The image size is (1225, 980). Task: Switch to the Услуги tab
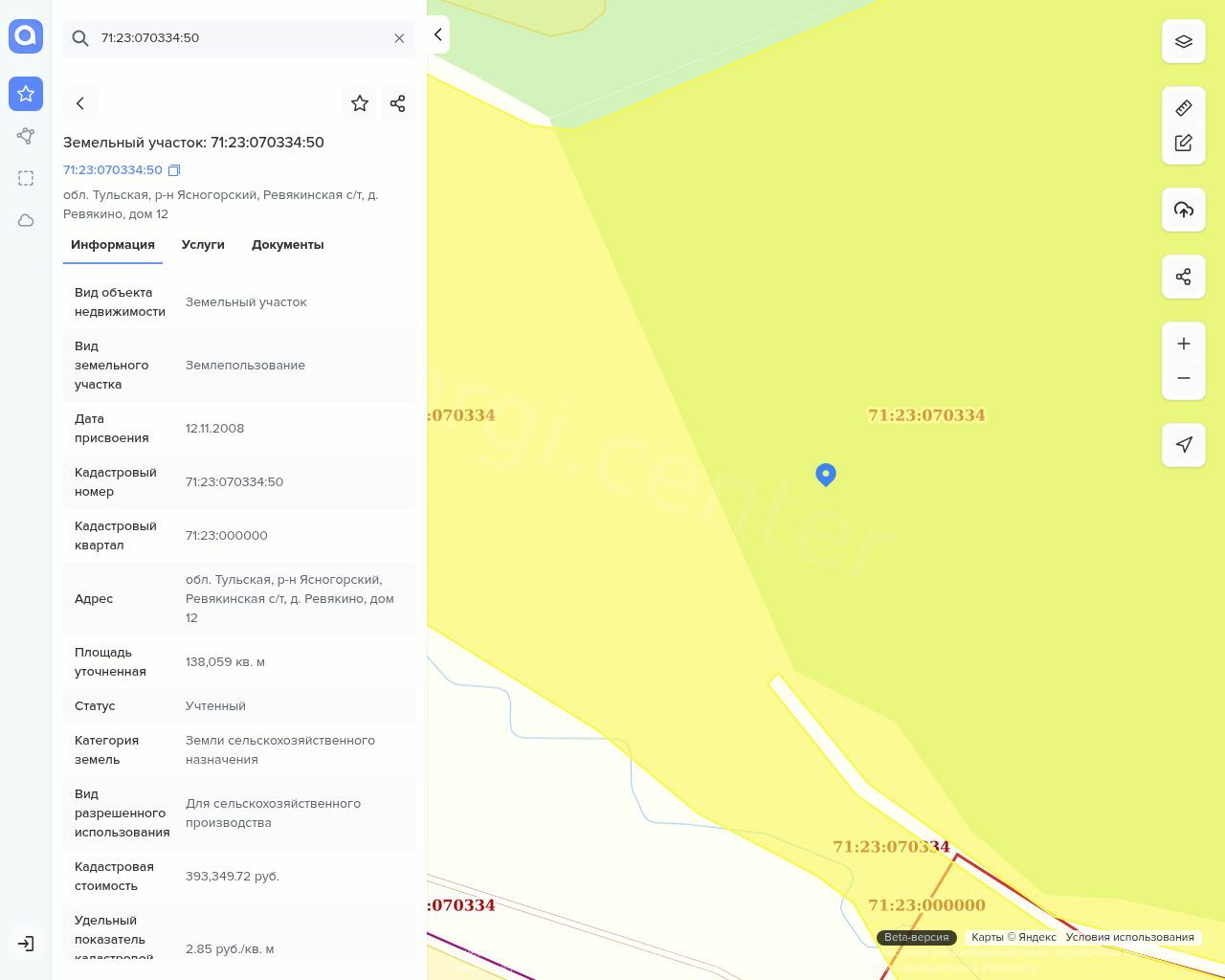pyautogui.click(x=203, y=245)
